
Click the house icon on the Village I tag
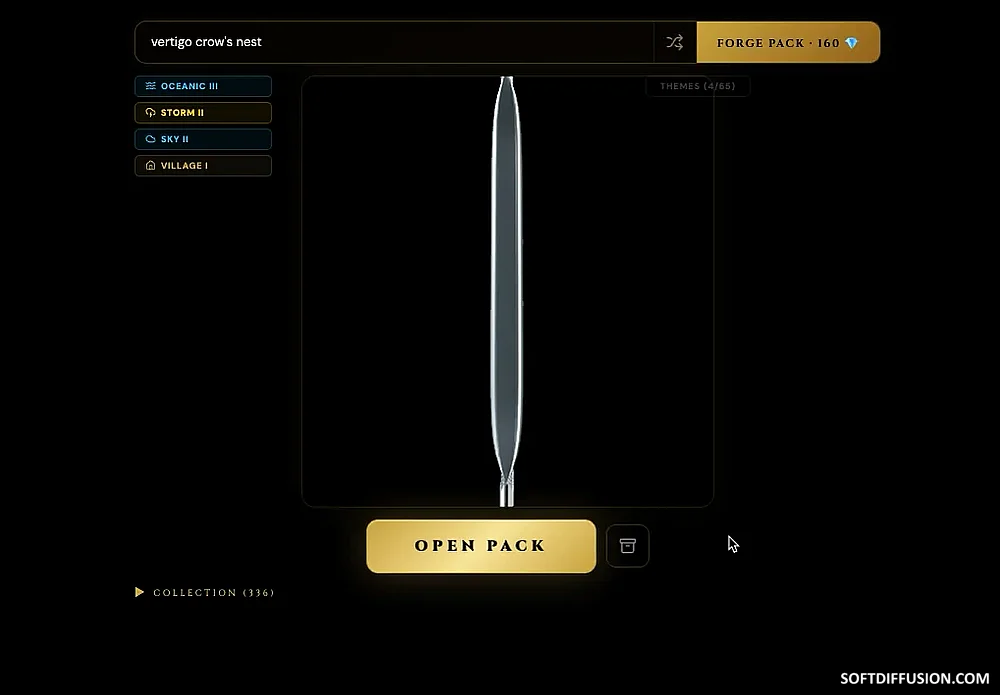coord(151,166)
